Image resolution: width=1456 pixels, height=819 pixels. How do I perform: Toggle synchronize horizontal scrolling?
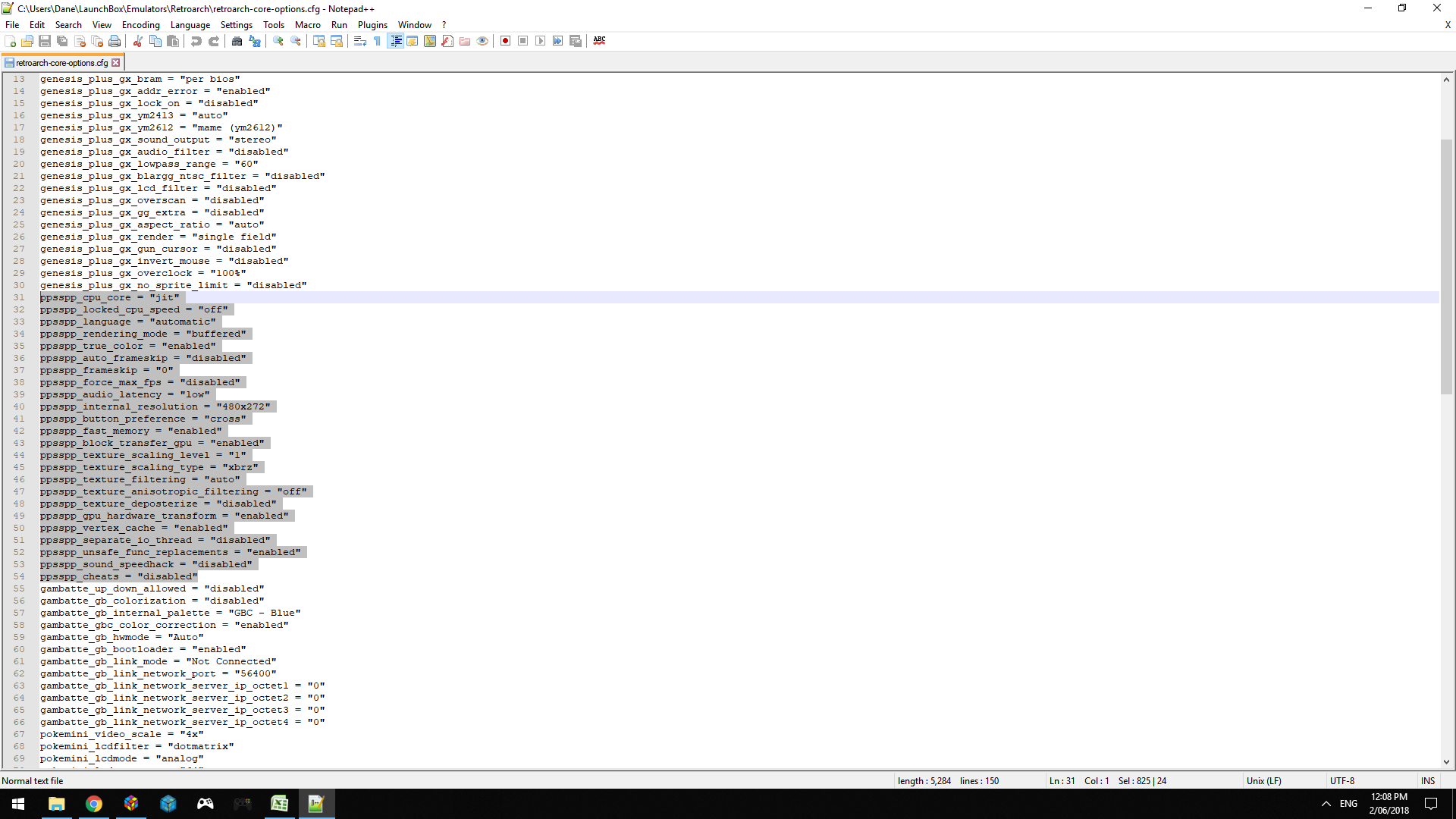337,41
